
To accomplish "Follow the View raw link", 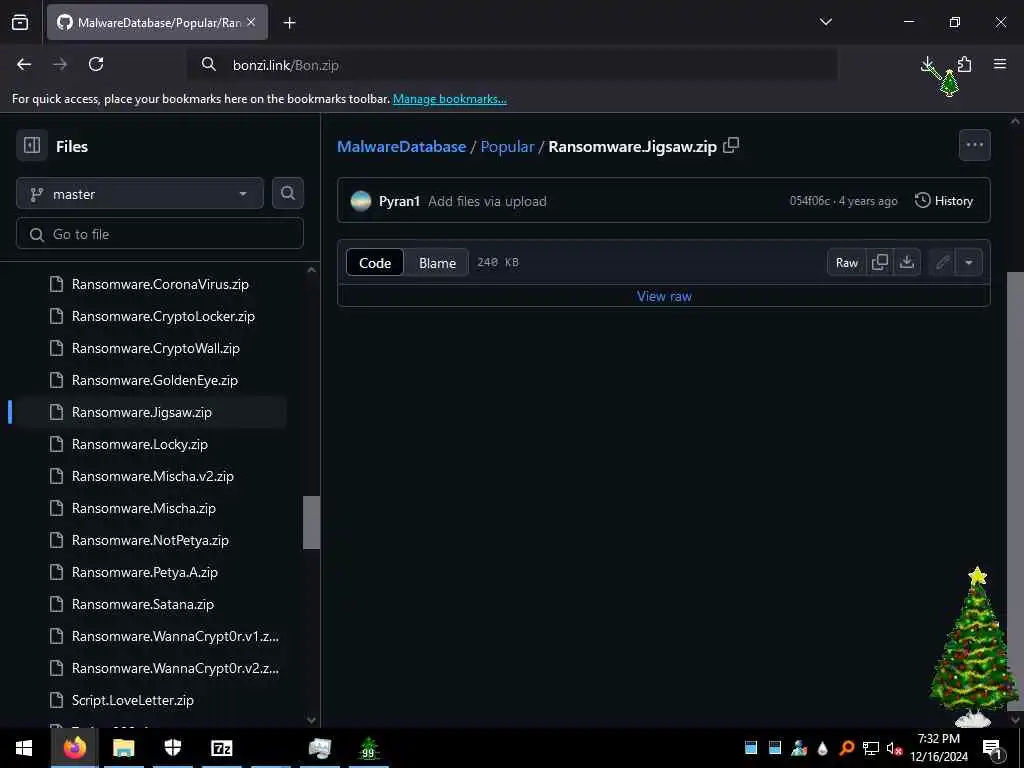I will (x=664, y=296).
